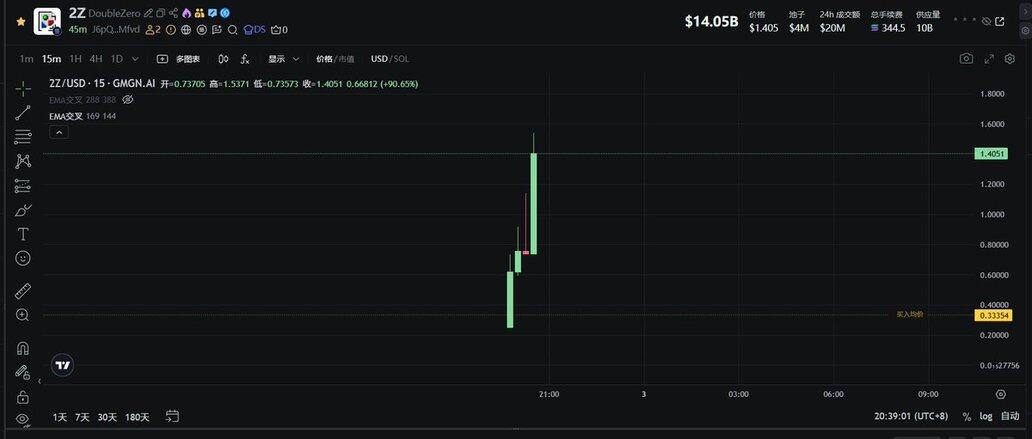Switch to the 1H timeframe
Viewport: 1032px width, 439px height.
[75, 59]
